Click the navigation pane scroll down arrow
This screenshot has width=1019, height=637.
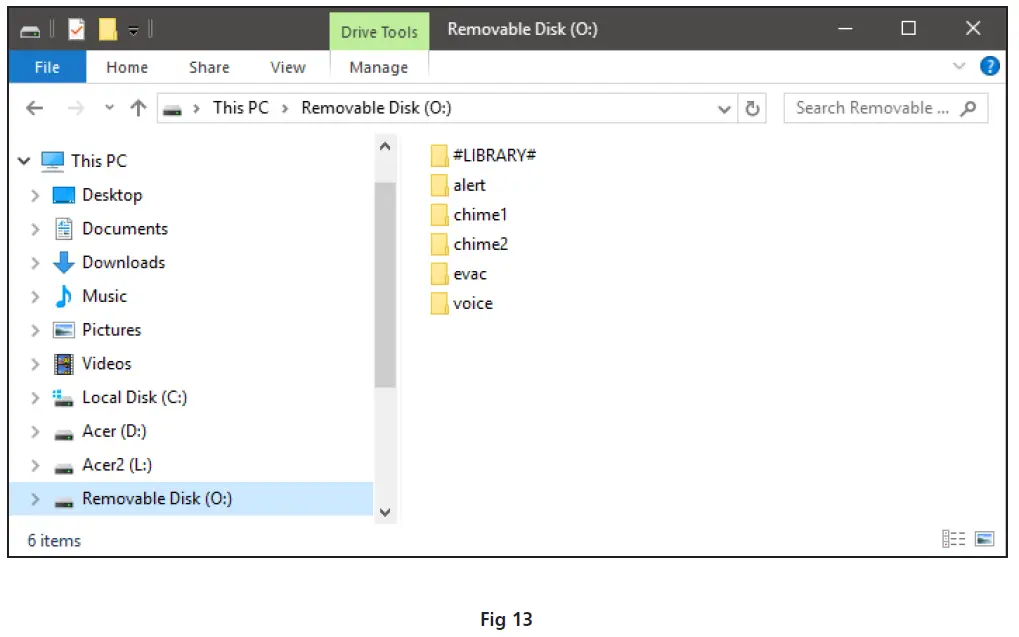coord(385,512)
